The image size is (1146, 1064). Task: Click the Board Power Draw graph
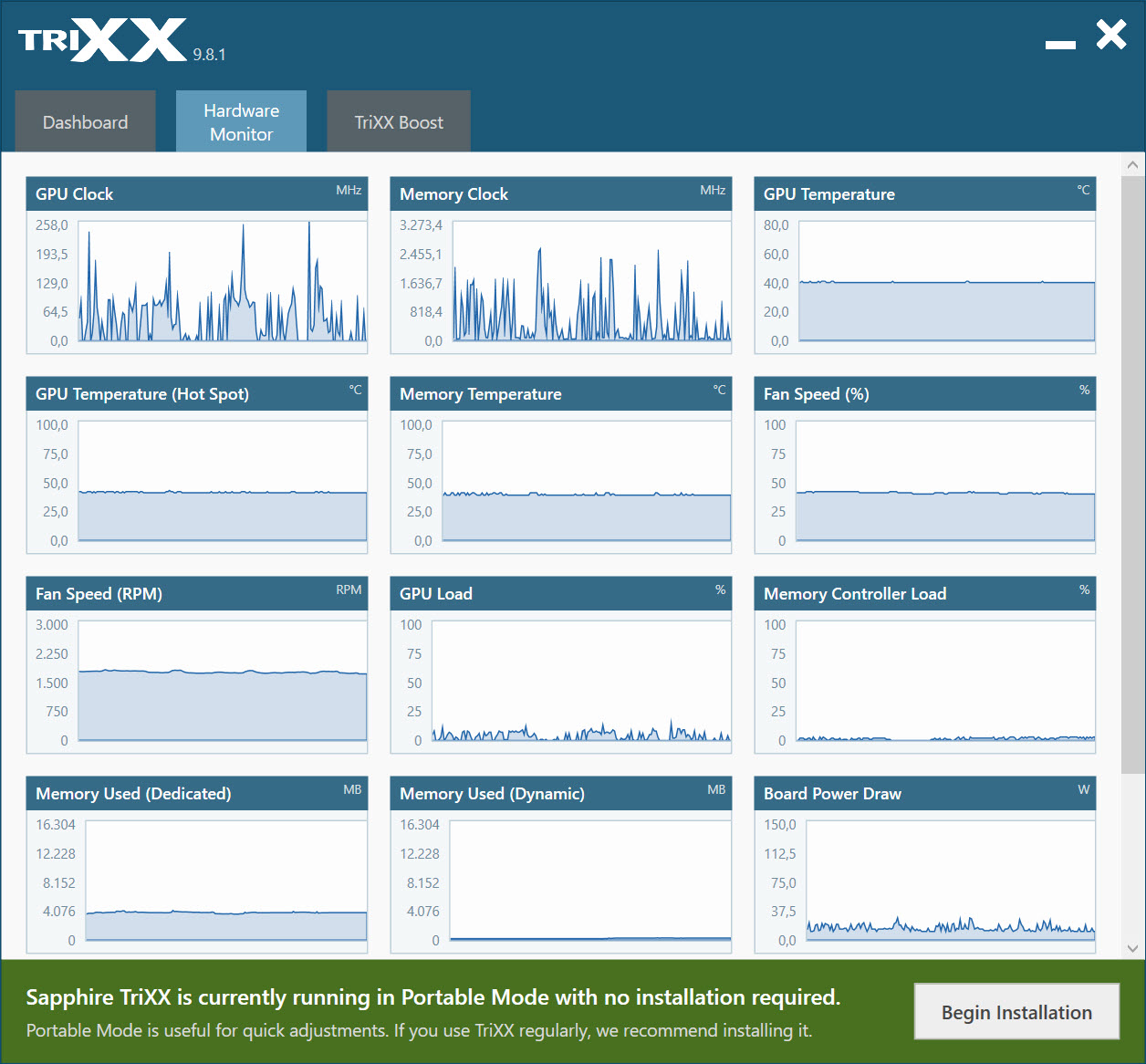(x=950, y=881)
